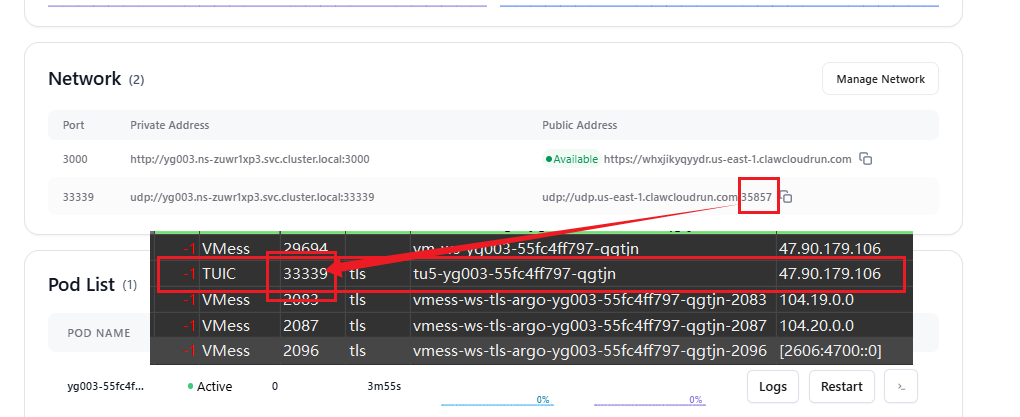The height and width of the screenshot is (417, 1020).
Task: Click the Available status badge
Action: [x=571, y=159]
